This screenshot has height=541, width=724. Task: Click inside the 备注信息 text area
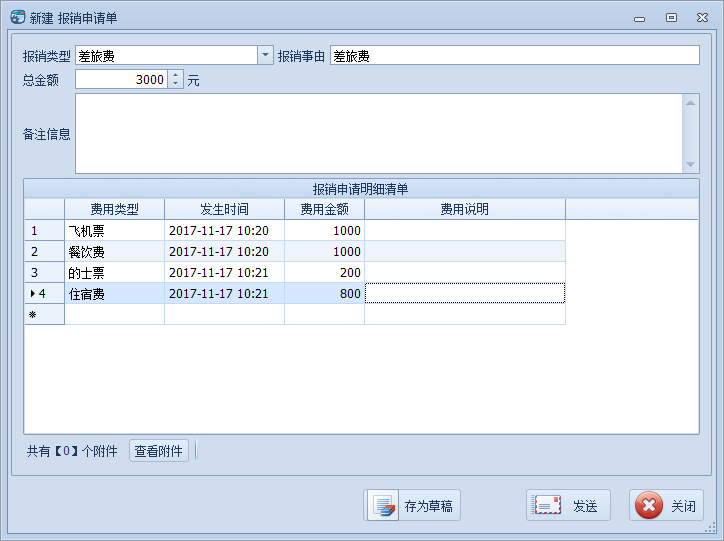pyautogui.click(x=379, y=134)
